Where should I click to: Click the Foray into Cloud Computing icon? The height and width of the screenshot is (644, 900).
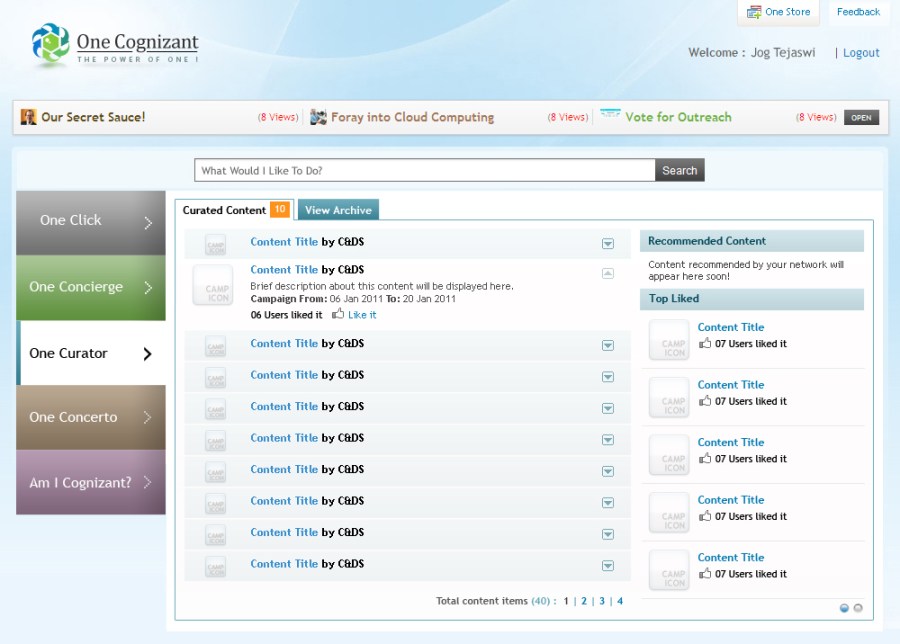[319, 117]
